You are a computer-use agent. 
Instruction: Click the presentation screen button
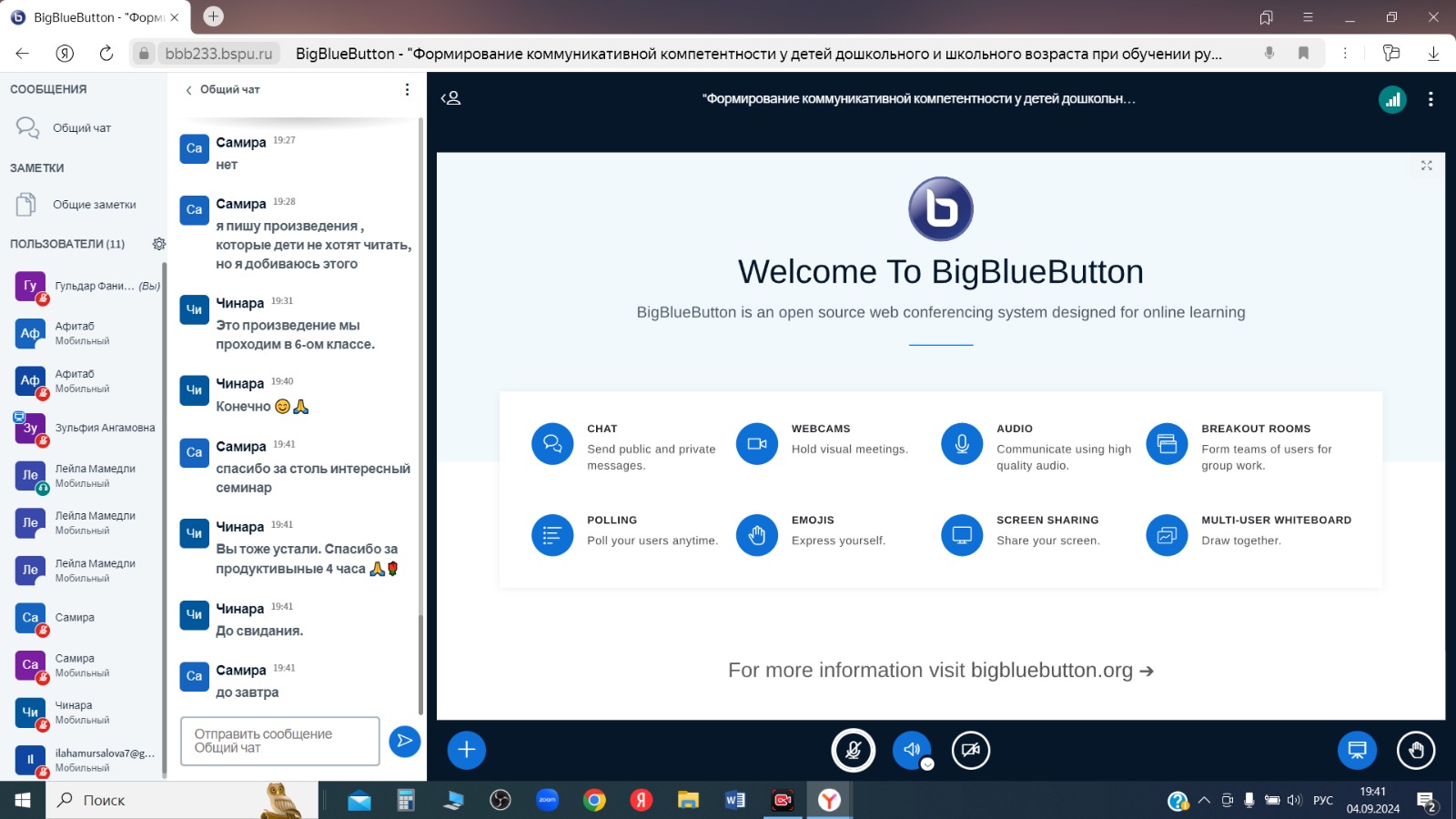(1357, 750)
